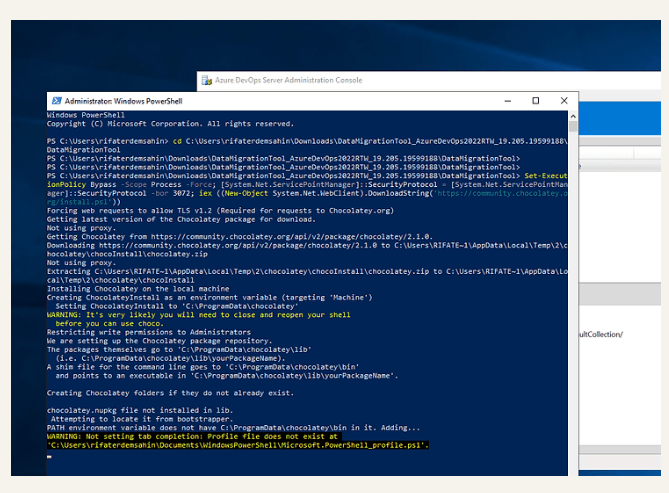The image size is (669, 493).
Task: Click 'Forcing web requests to allow TLS v1.2' line
Action: coord(220,210)
